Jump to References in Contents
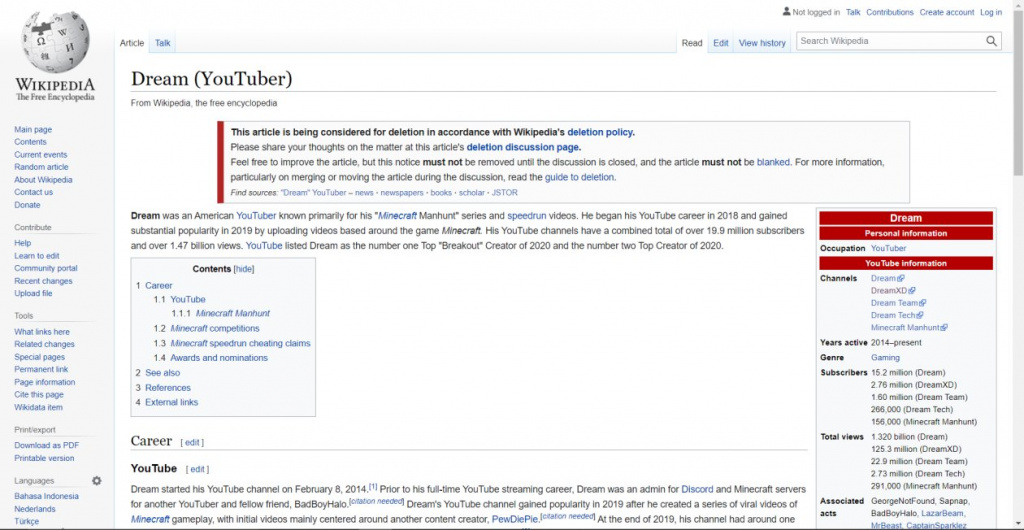This screenshot has height=530, width=1024. [168, 388]
